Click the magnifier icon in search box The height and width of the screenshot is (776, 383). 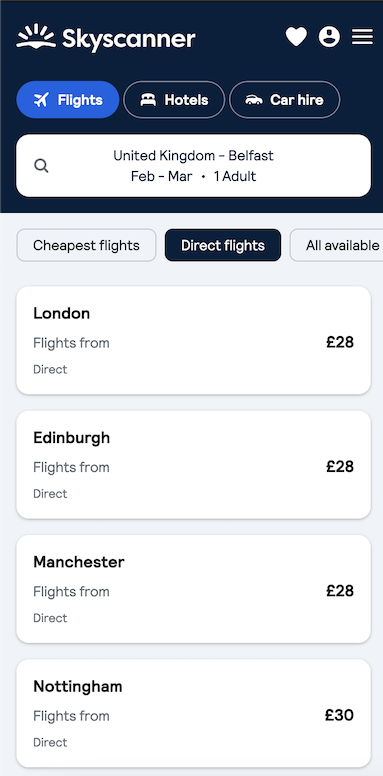(x=42, y=166)
